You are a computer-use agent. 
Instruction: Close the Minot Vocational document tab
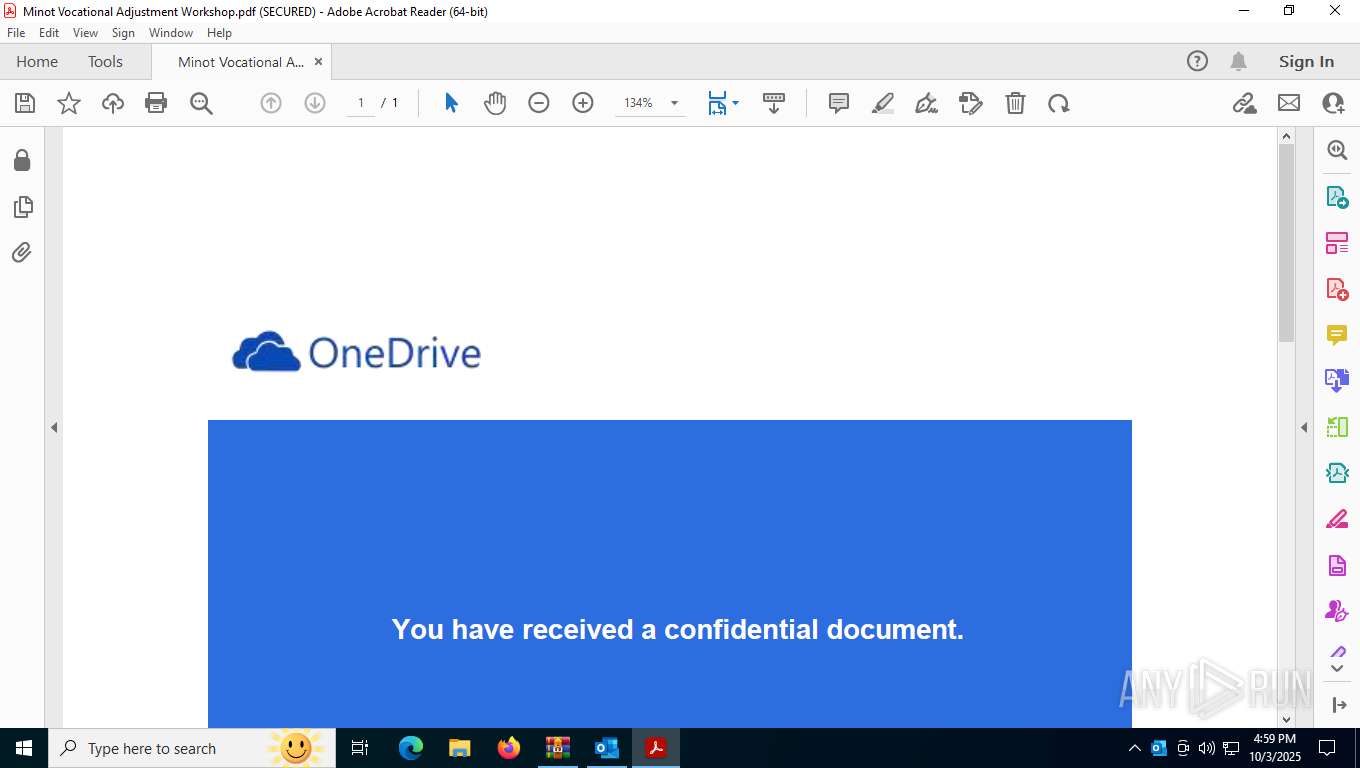(x=318, y=61)
